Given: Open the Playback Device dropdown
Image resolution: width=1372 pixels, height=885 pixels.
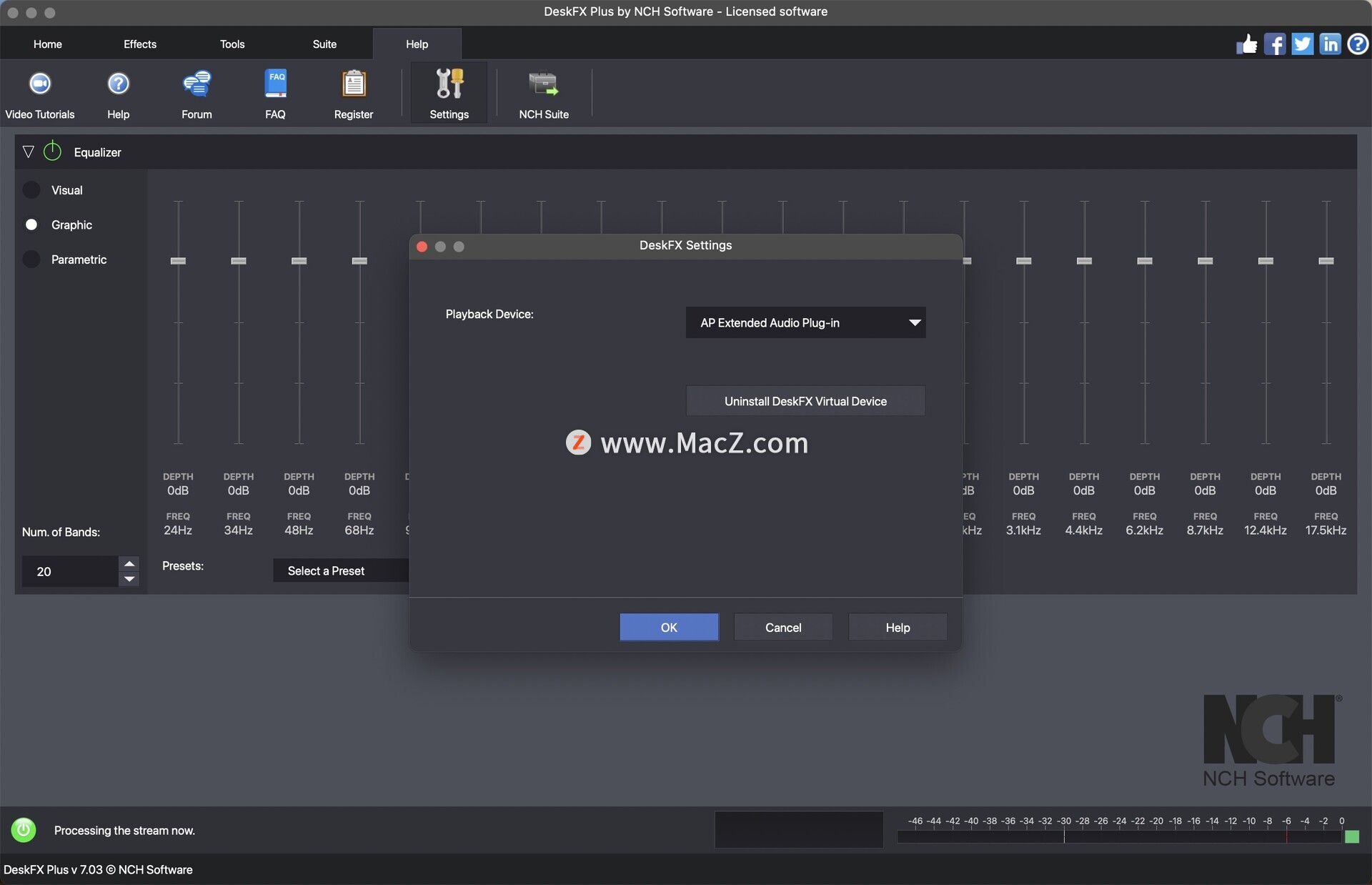Looking at the screenshot, I should (805, 323).
